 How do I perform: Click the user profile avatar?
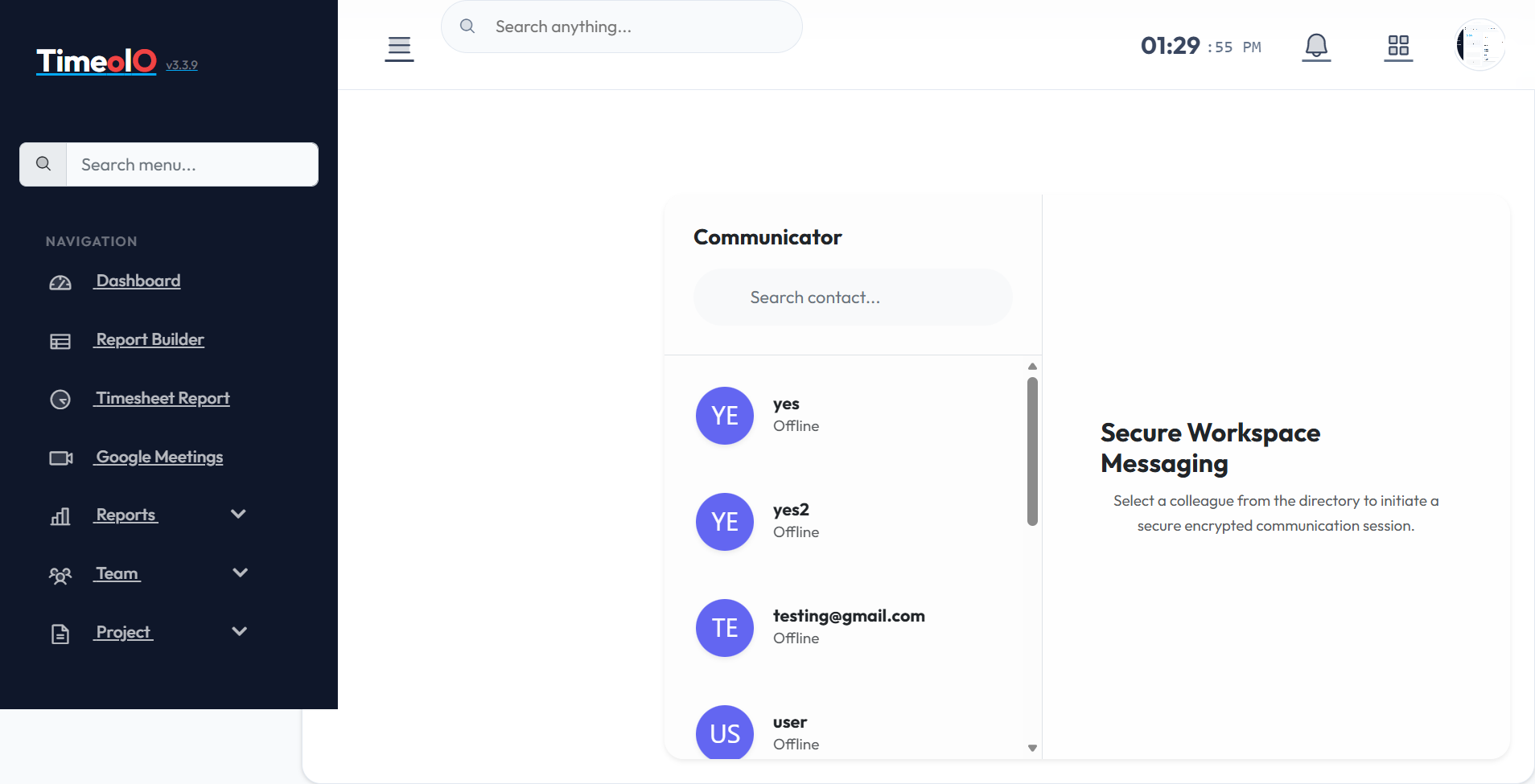pyautogui.click(x=1480, y=45)
